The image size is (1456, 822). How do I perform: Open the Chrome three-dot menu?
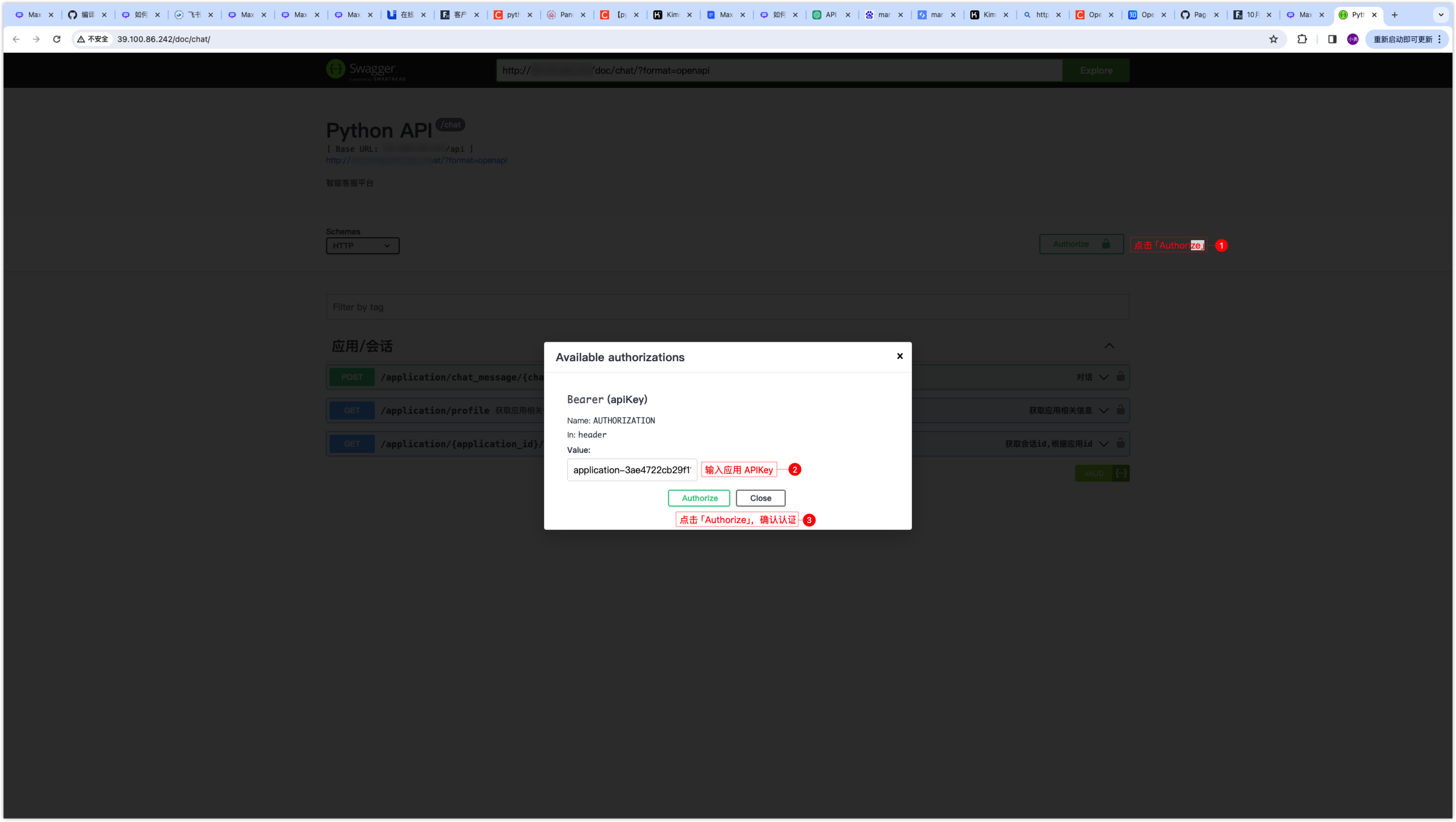click(x=1441, y=39)
